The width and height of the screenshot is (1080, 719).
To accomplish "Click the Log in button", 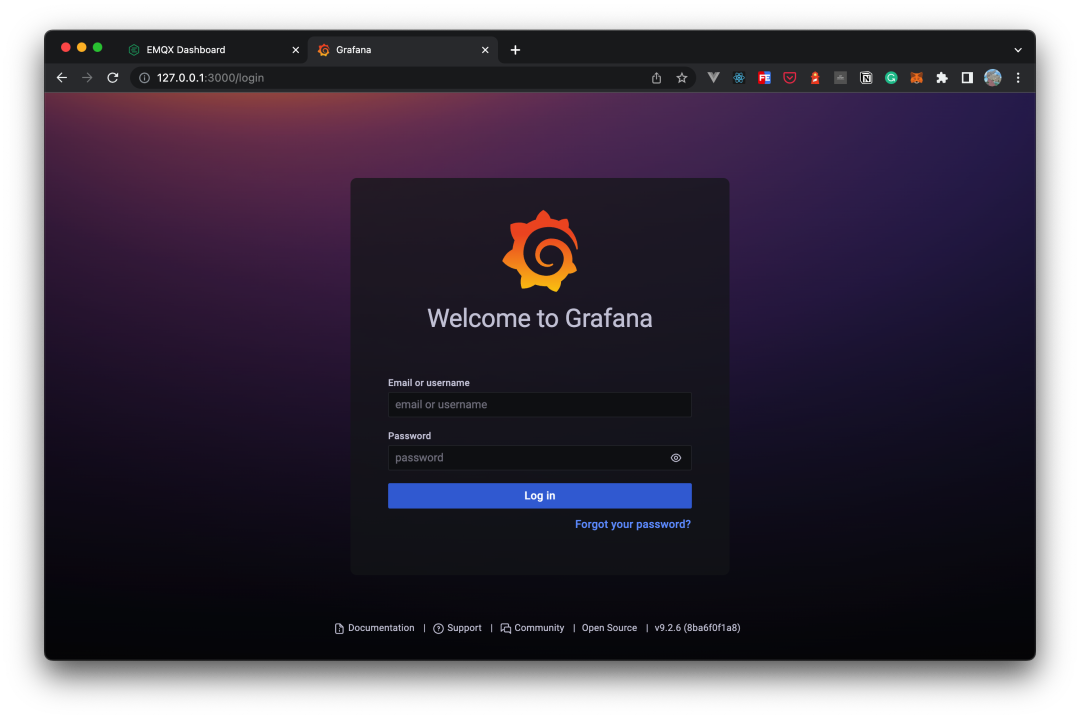I will [x=539, y=496].
